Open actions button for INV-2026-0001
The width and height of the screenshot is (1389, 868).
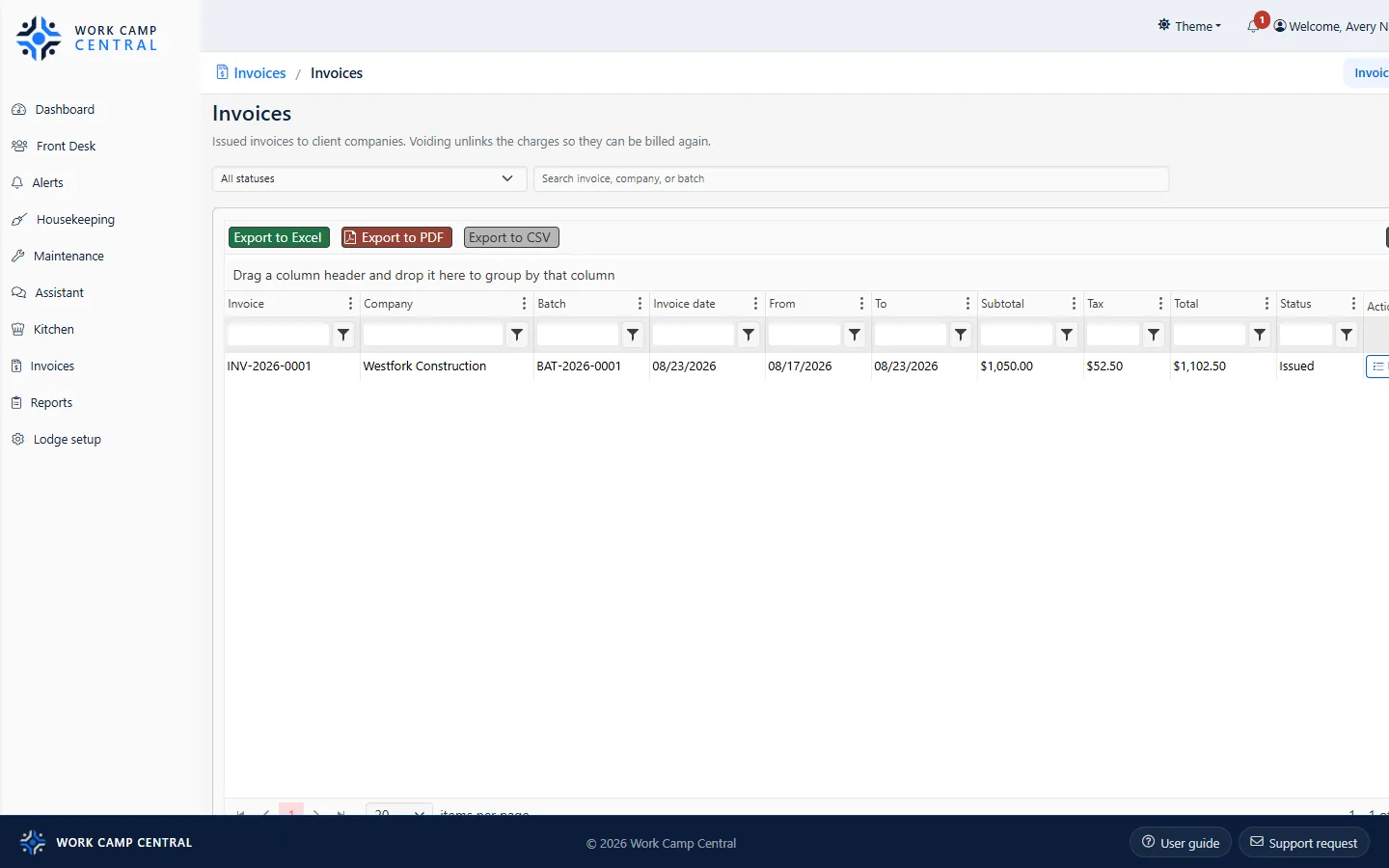[1378, 366]
